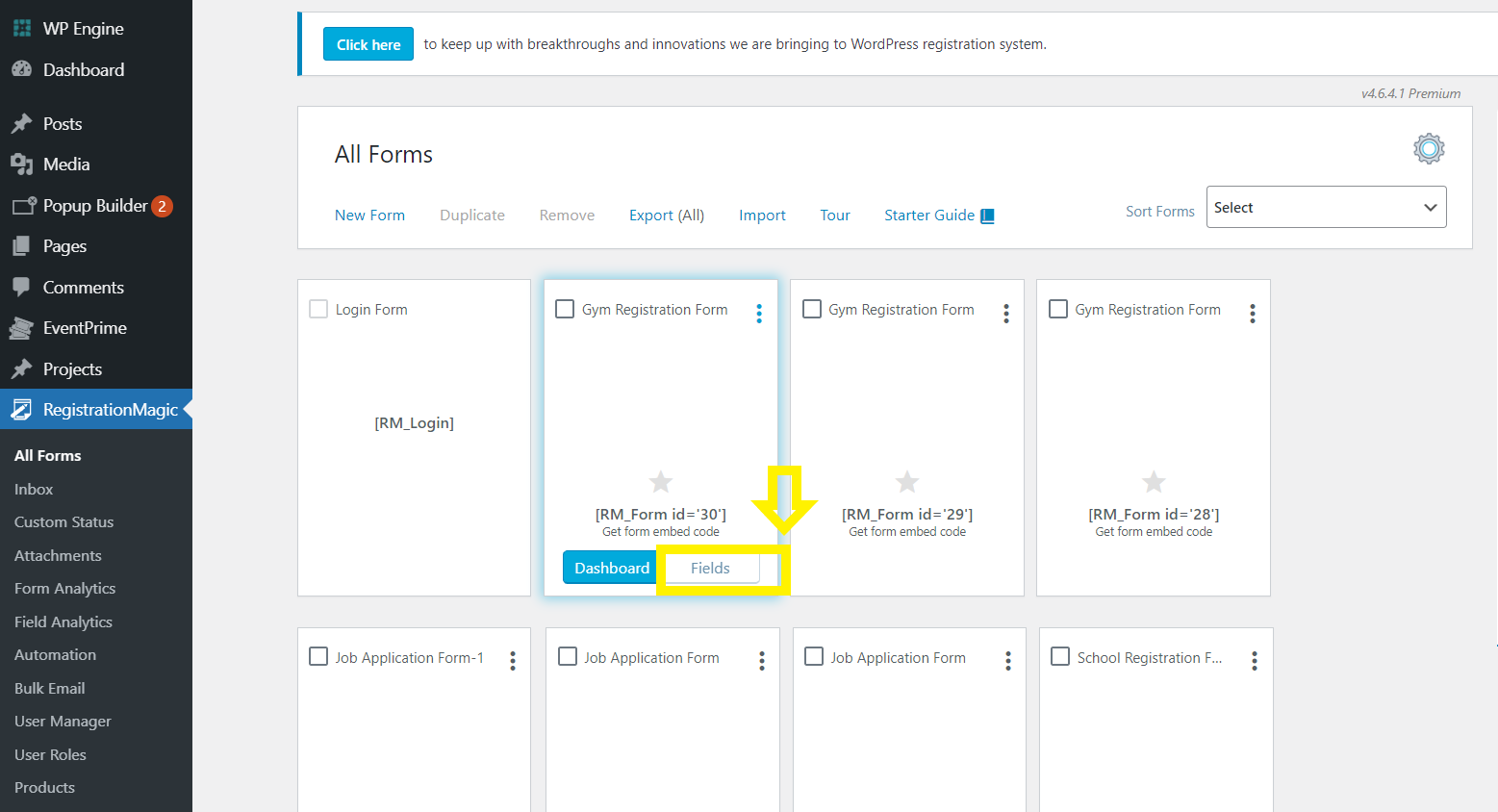Open Form Analytics submenu item

[x=65, y=589]
